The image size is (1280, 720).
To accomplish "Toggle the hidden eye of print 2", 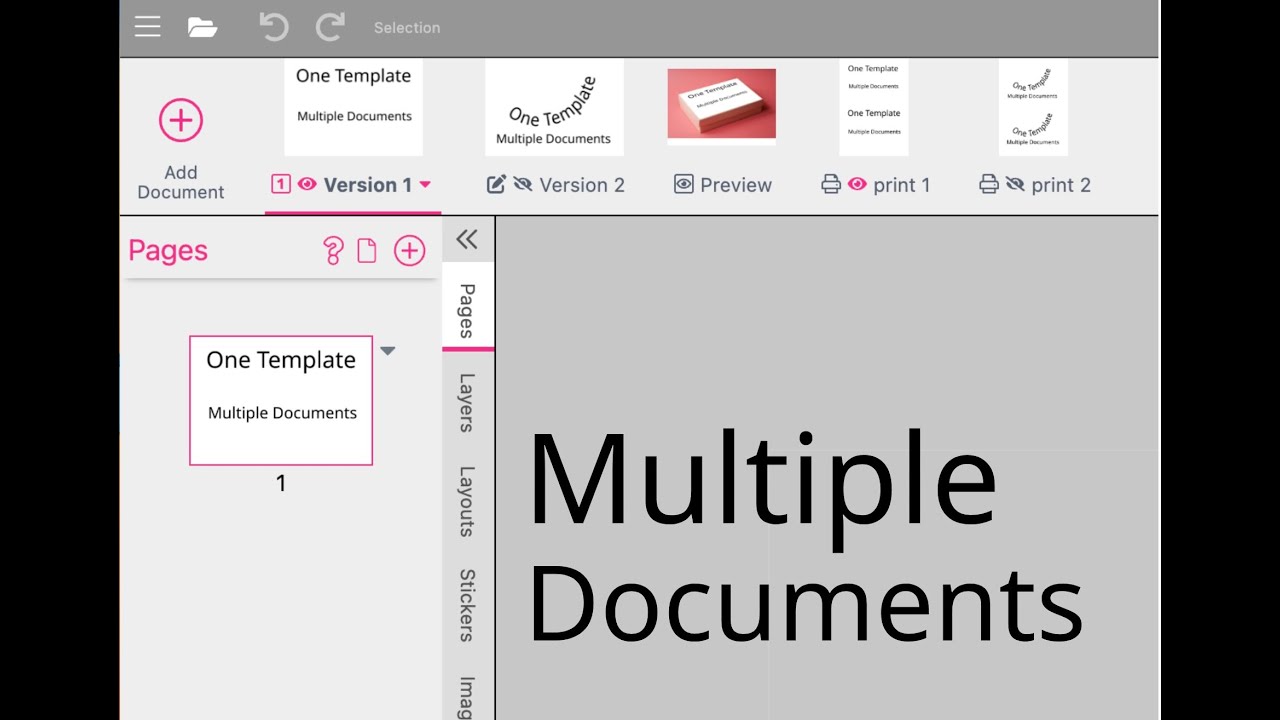I will (x=1015, y=184).
